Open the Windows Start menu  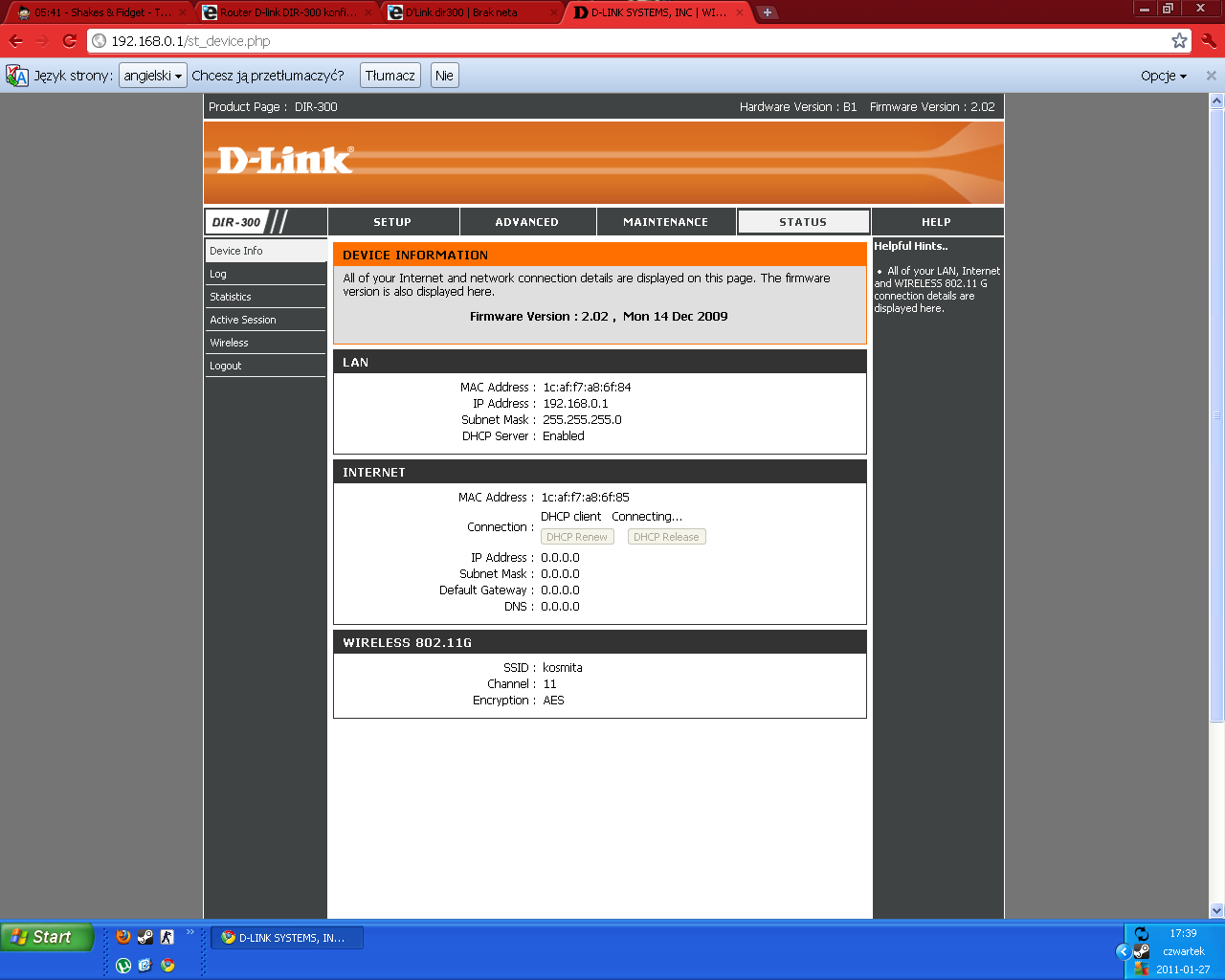point(47,937)
